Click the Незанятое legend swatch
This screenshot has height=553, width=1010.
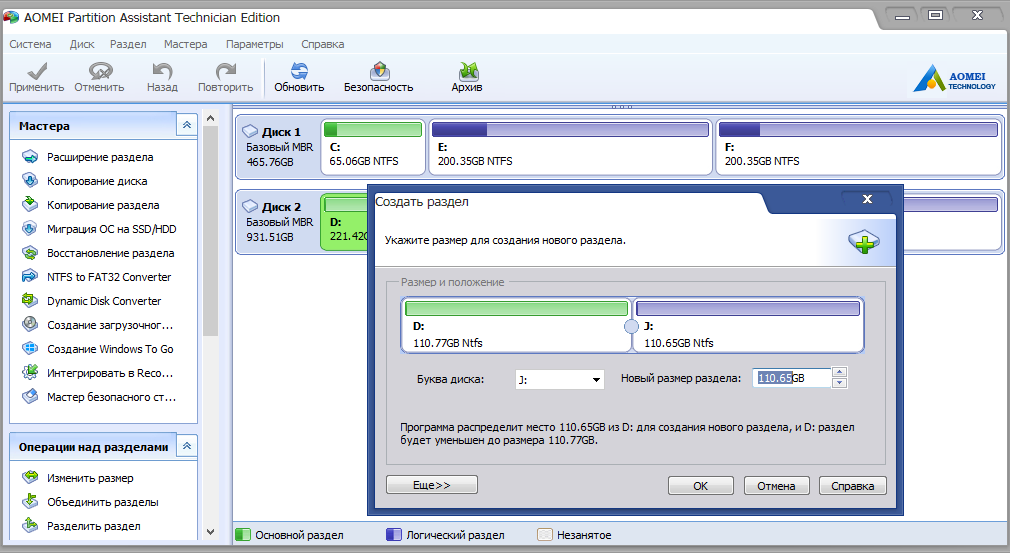coord(545,534)
